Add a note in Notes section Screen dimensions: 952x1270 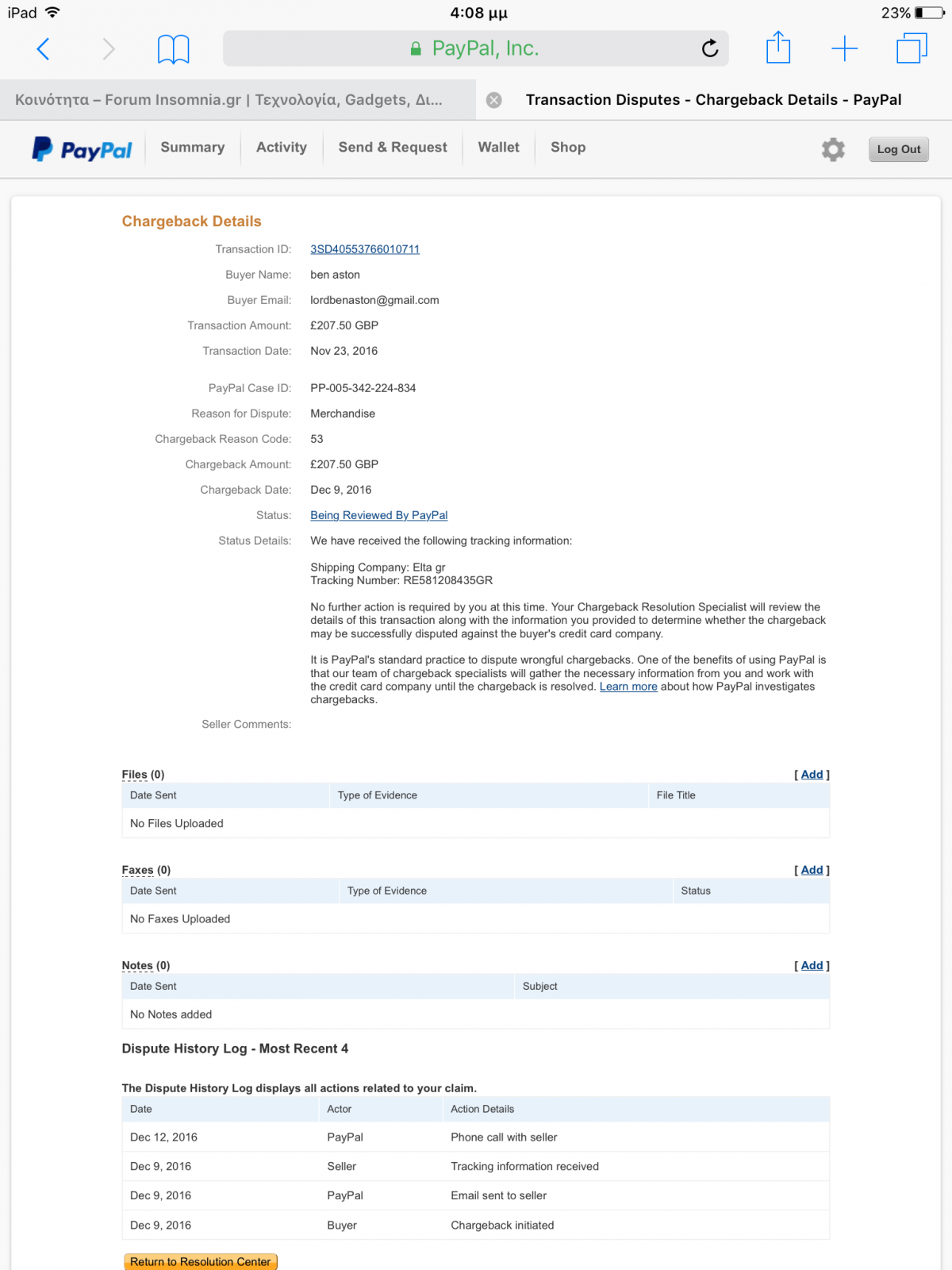tap(812, 965)
